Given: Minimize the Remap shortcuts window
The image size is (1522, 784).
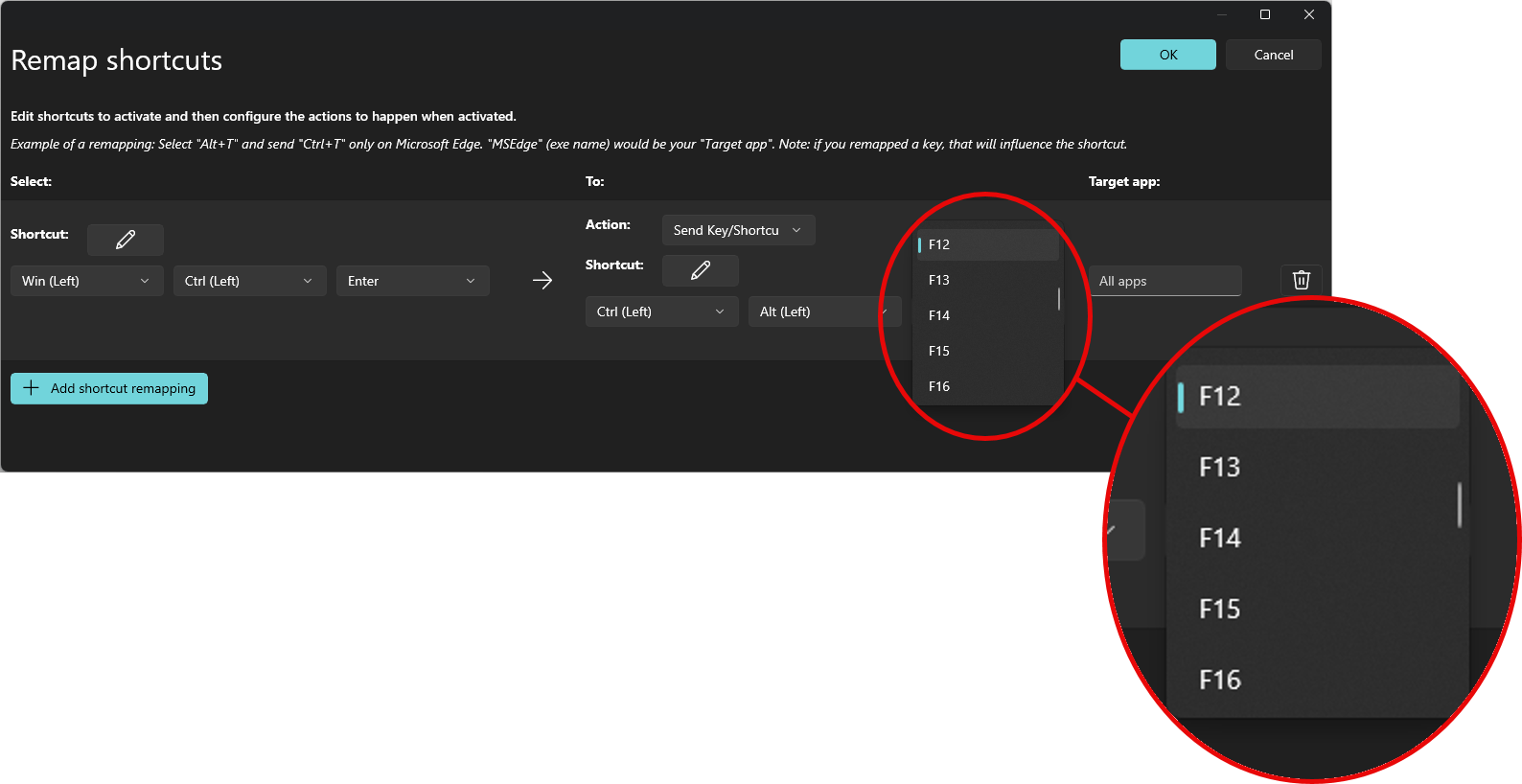Looking at the screenshot, I should [x=1222, y=14].
